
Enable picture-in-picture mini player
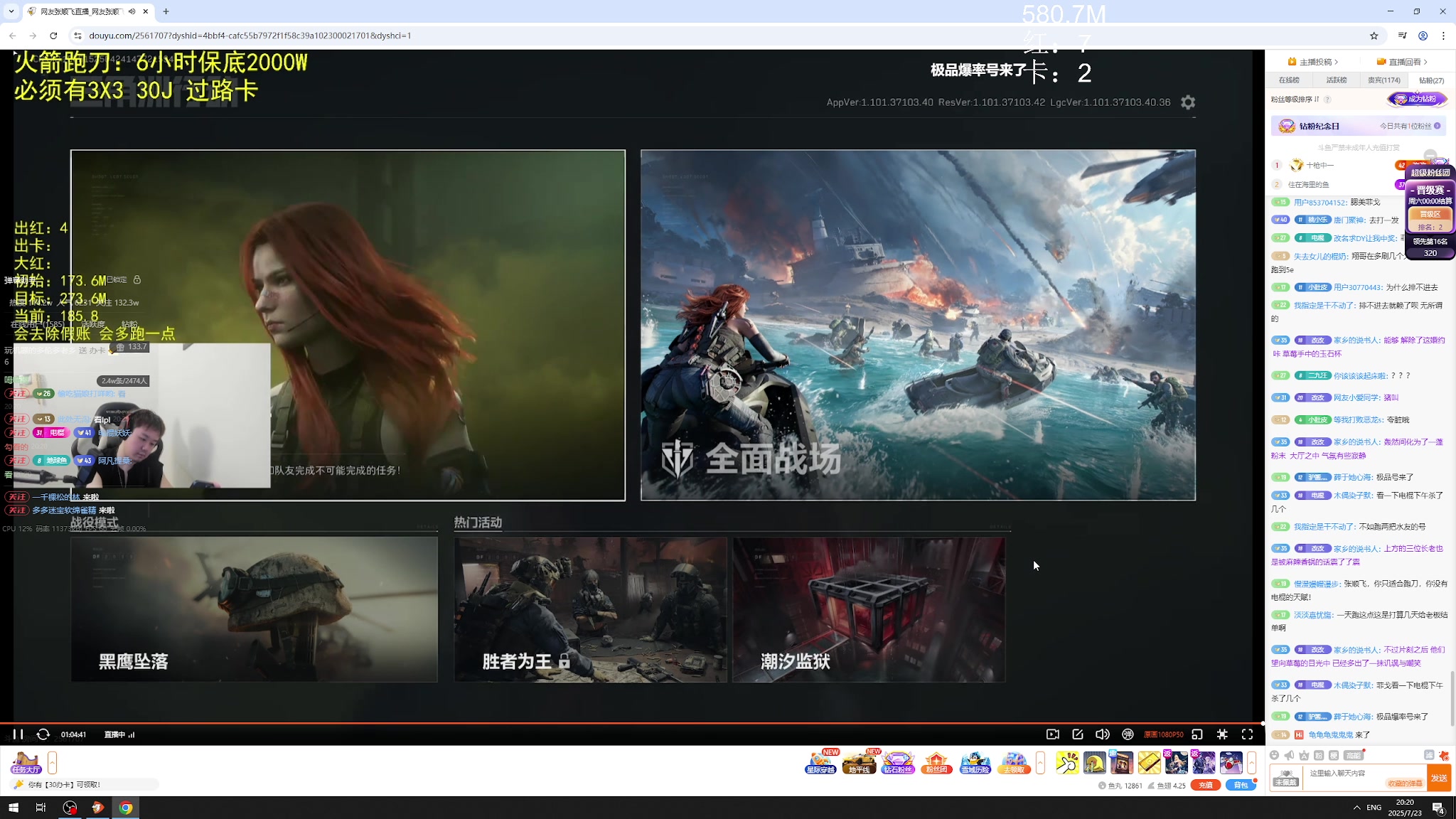tap(1197, 734)
